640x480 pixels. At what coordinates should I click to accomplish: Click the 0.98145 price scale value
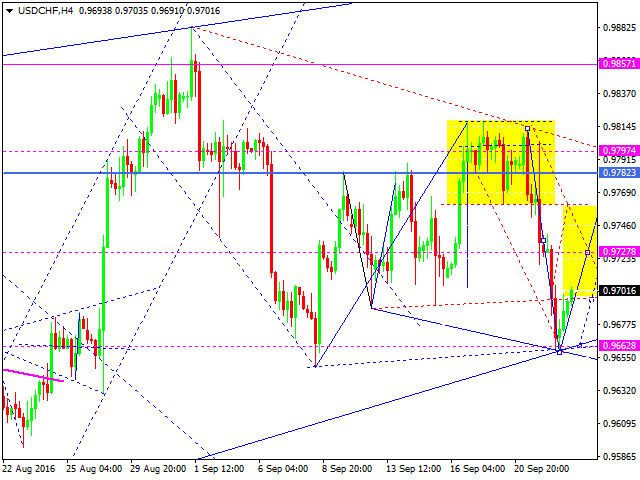tap(619, 127)
